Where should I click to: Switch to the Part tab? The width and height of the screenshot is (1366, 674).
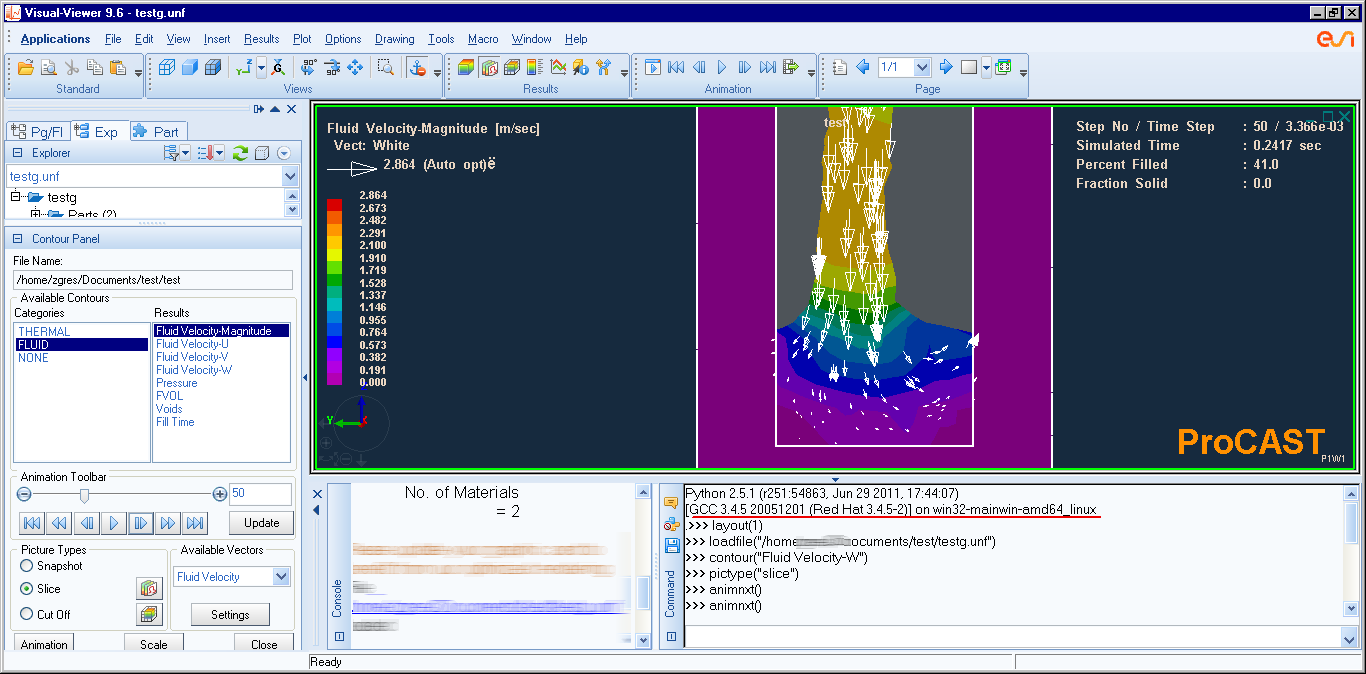(157, 131)
